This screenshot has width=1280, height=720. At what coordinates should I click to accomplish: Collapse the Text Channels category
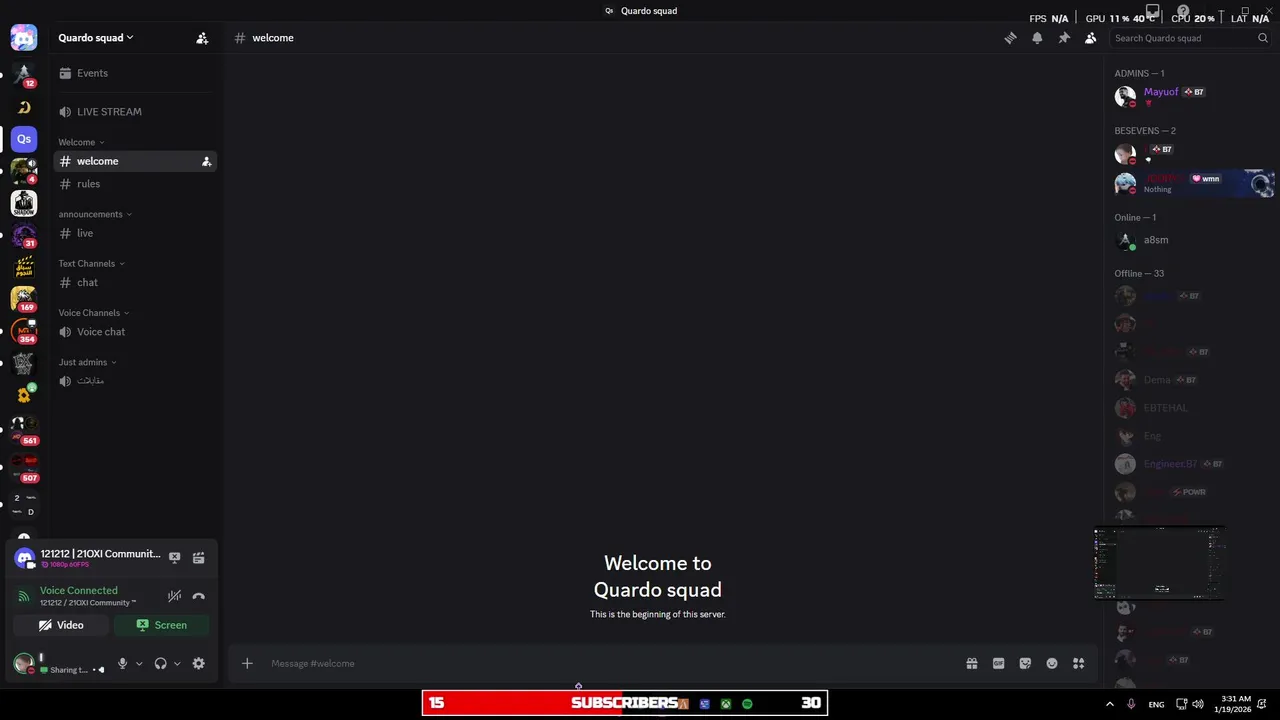tap(91, 263)
